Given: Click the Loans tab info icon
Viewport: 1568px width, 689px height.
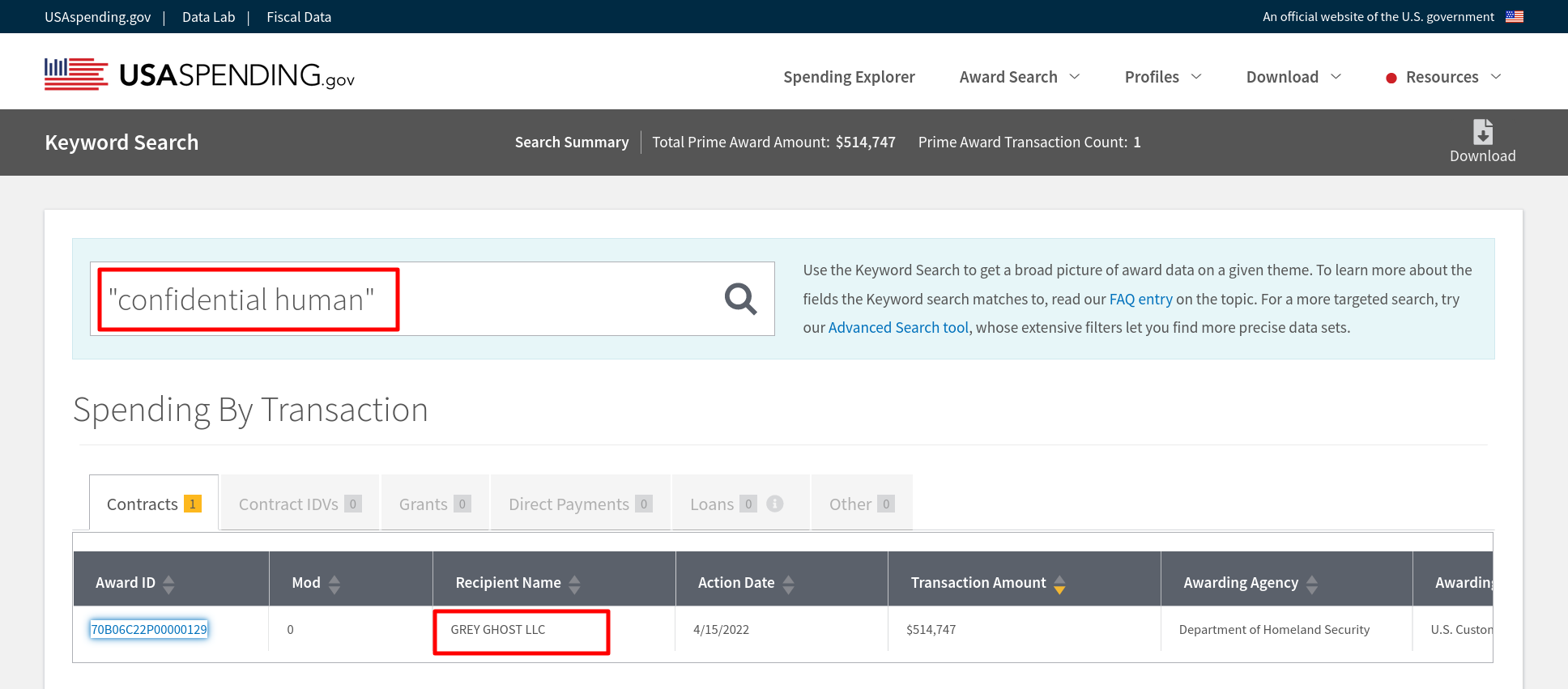Looking at the screenshot, I should tap(775, 504).
